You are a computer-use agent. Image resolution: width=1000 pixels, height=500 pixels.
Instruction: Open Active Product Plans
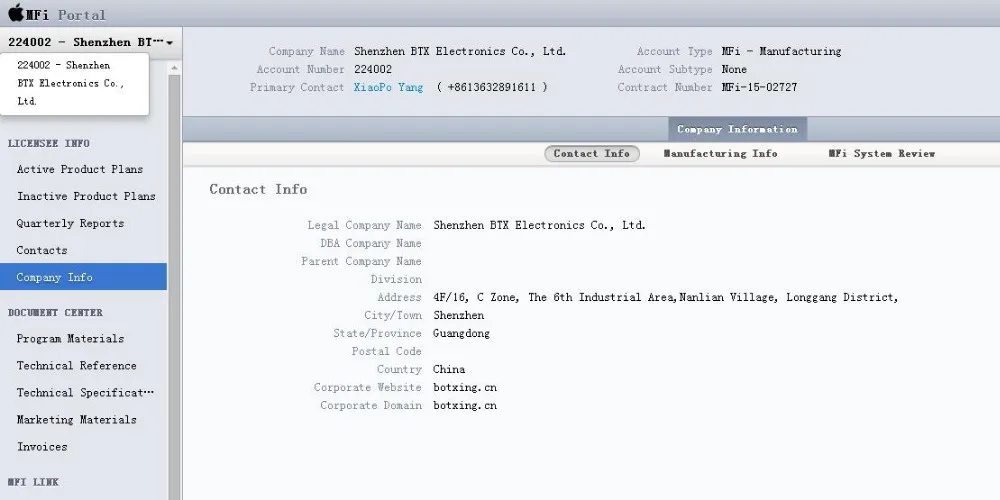pyautogui.click(x=79, y=169)
